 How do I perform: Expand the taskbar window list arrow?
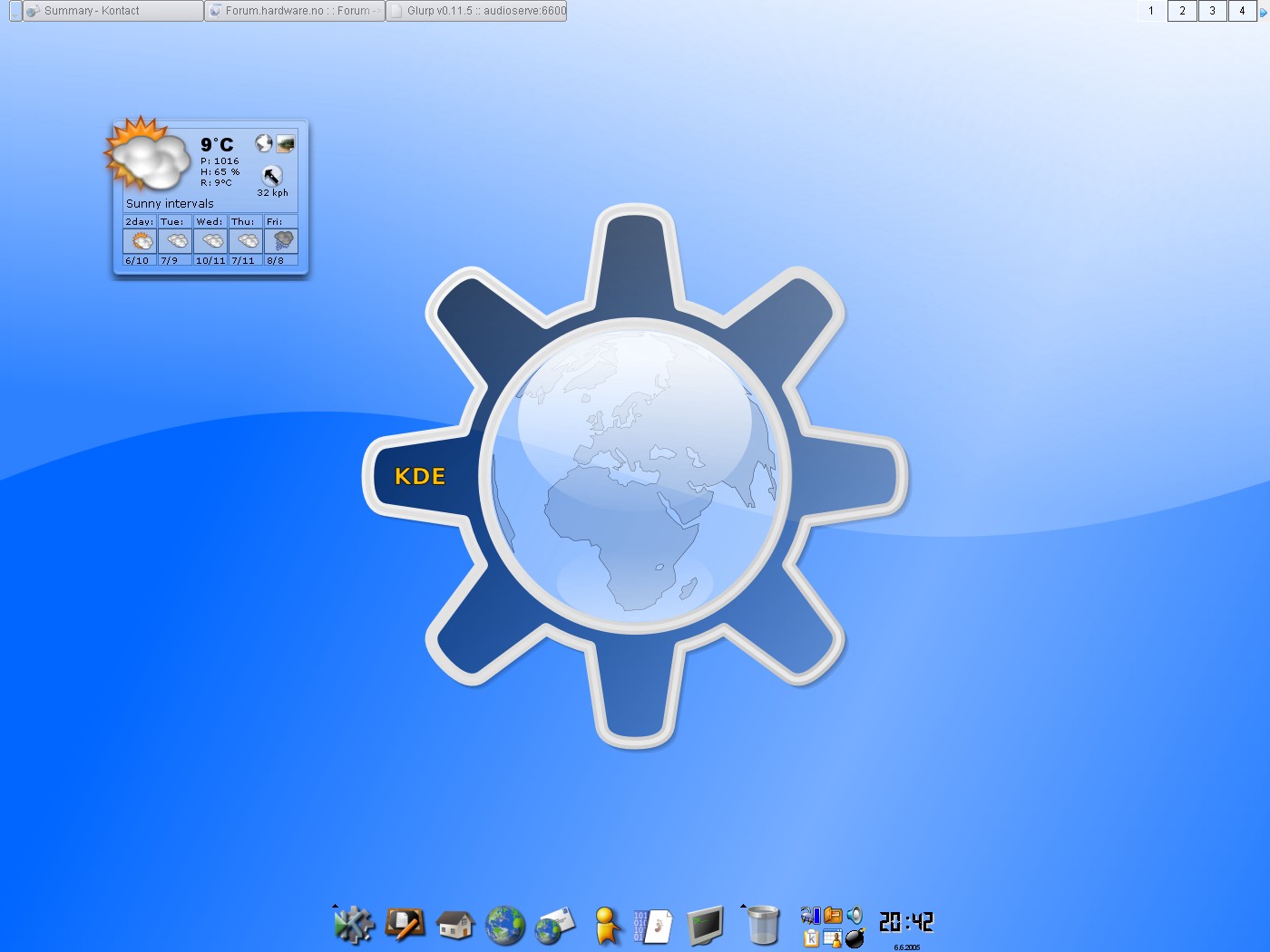pos(15,11)
